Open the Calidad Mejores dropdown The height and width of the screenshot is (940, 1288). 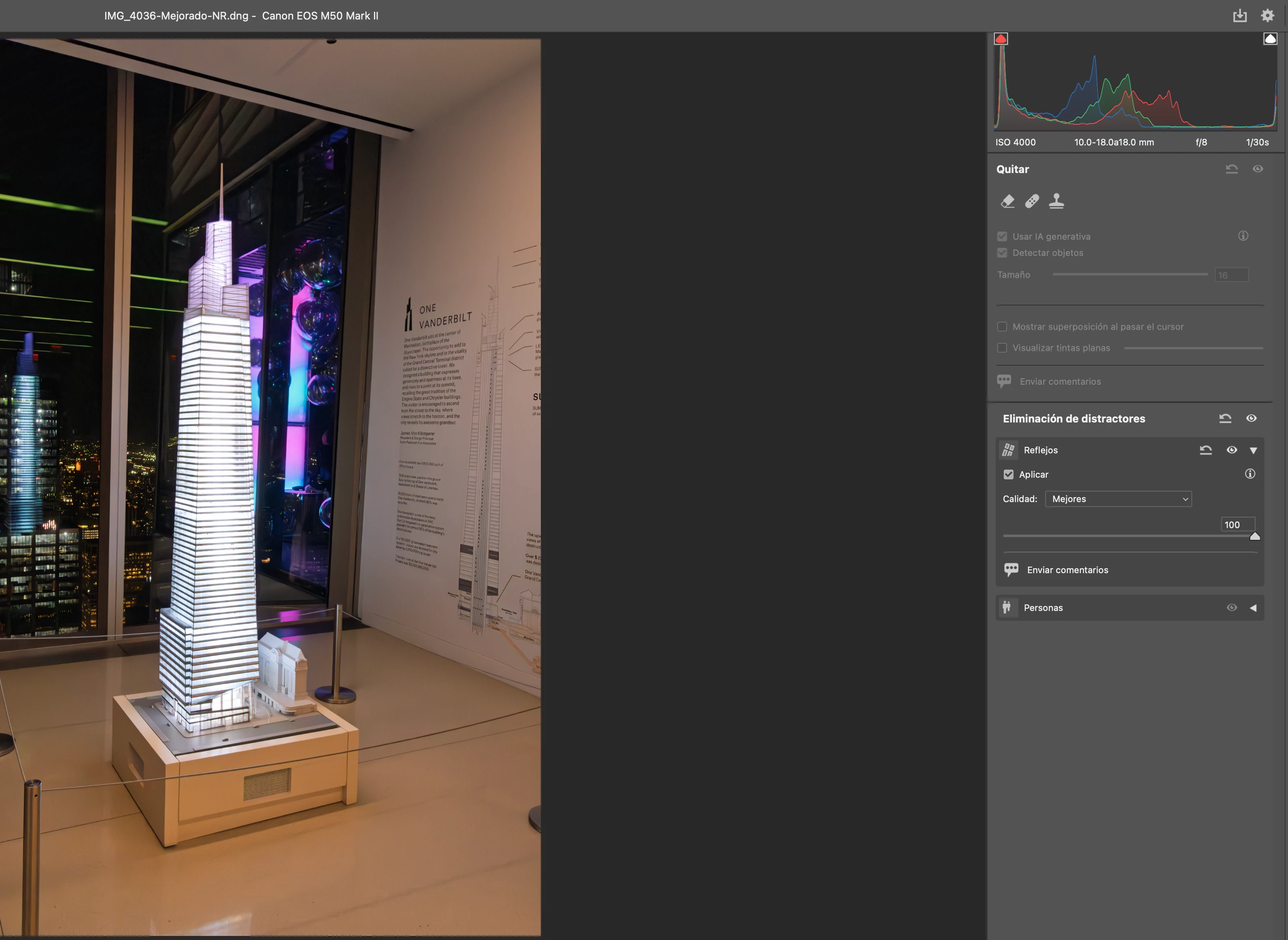click(x=1118, y=499)
